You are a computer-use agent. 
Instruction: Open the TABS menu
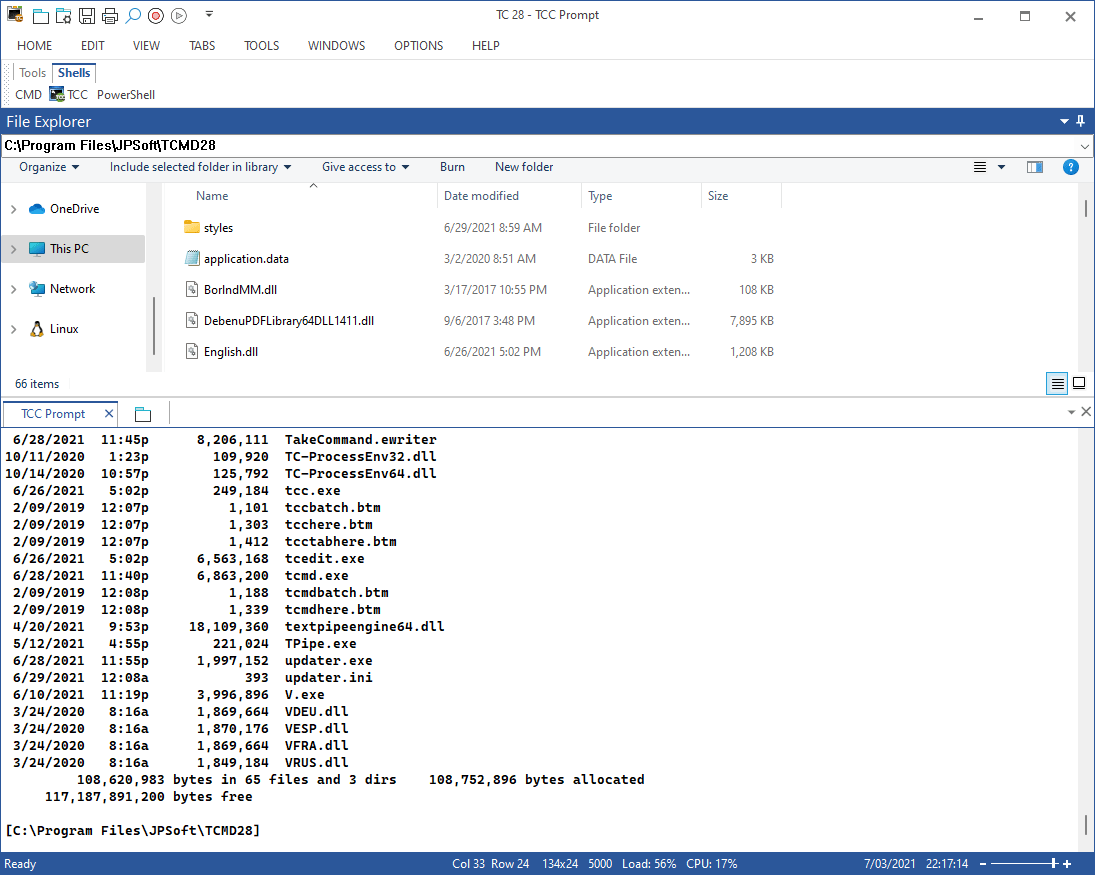click(x=202, y=45)
